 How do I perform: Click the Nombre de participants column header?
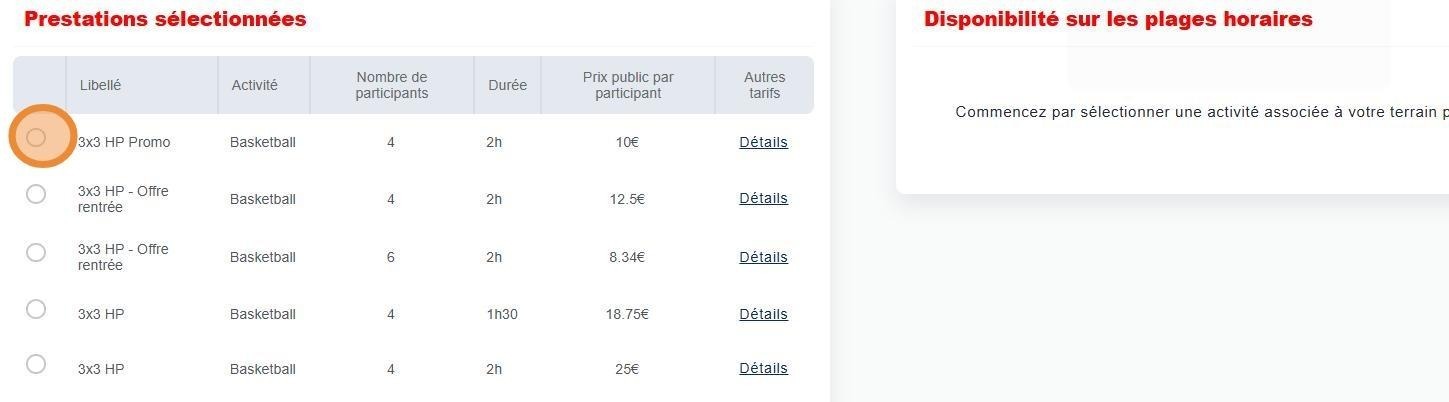391,85
